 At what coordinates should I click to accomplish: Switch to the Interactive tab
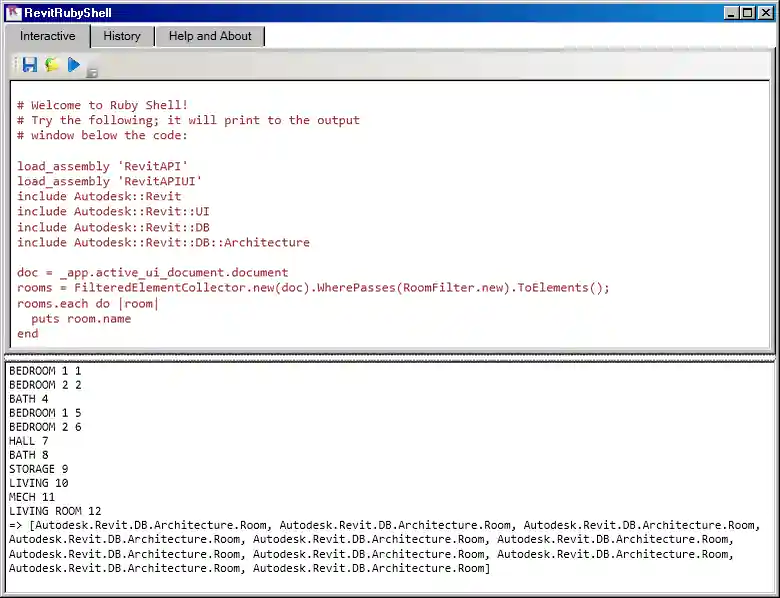(x=48, y=36)
